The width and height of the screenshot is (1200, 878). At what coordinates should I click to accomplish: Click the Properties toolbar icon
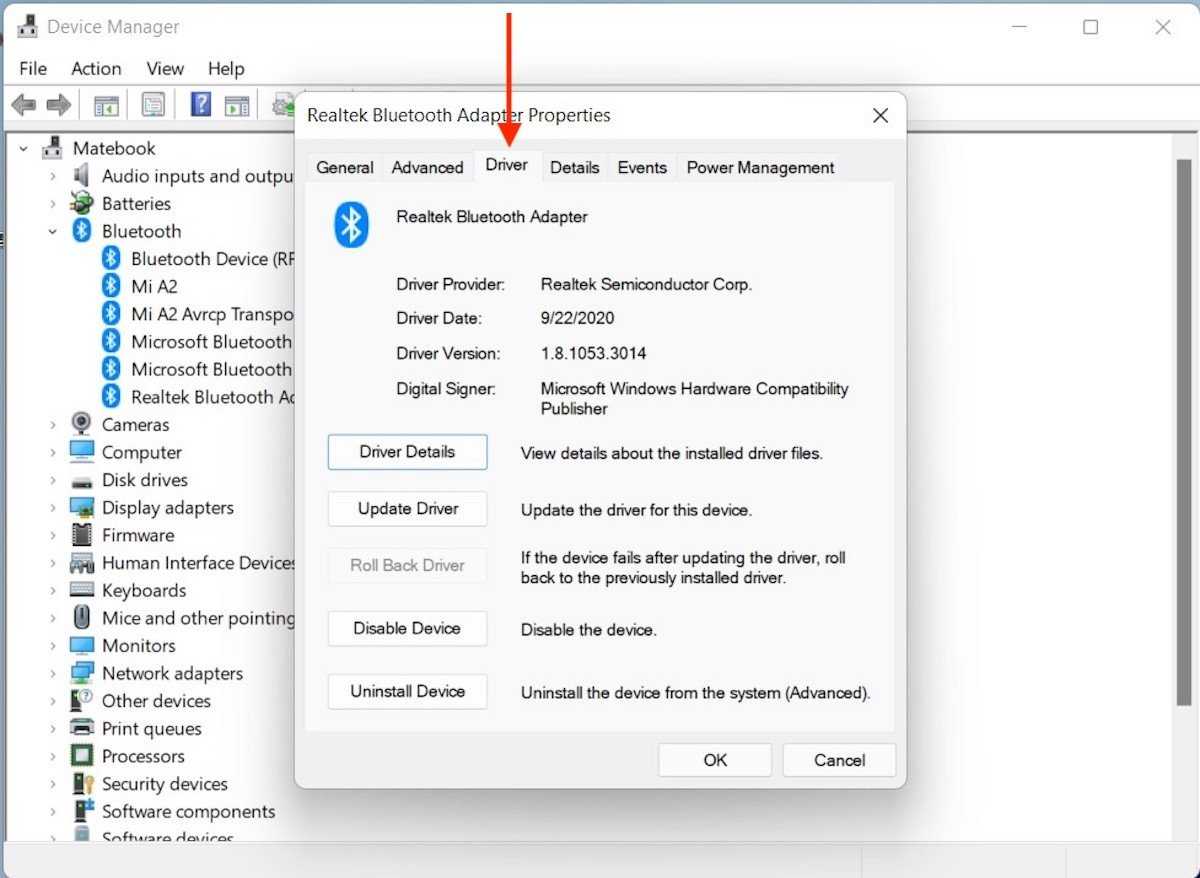pyautogui.click(x=153, y=105)
